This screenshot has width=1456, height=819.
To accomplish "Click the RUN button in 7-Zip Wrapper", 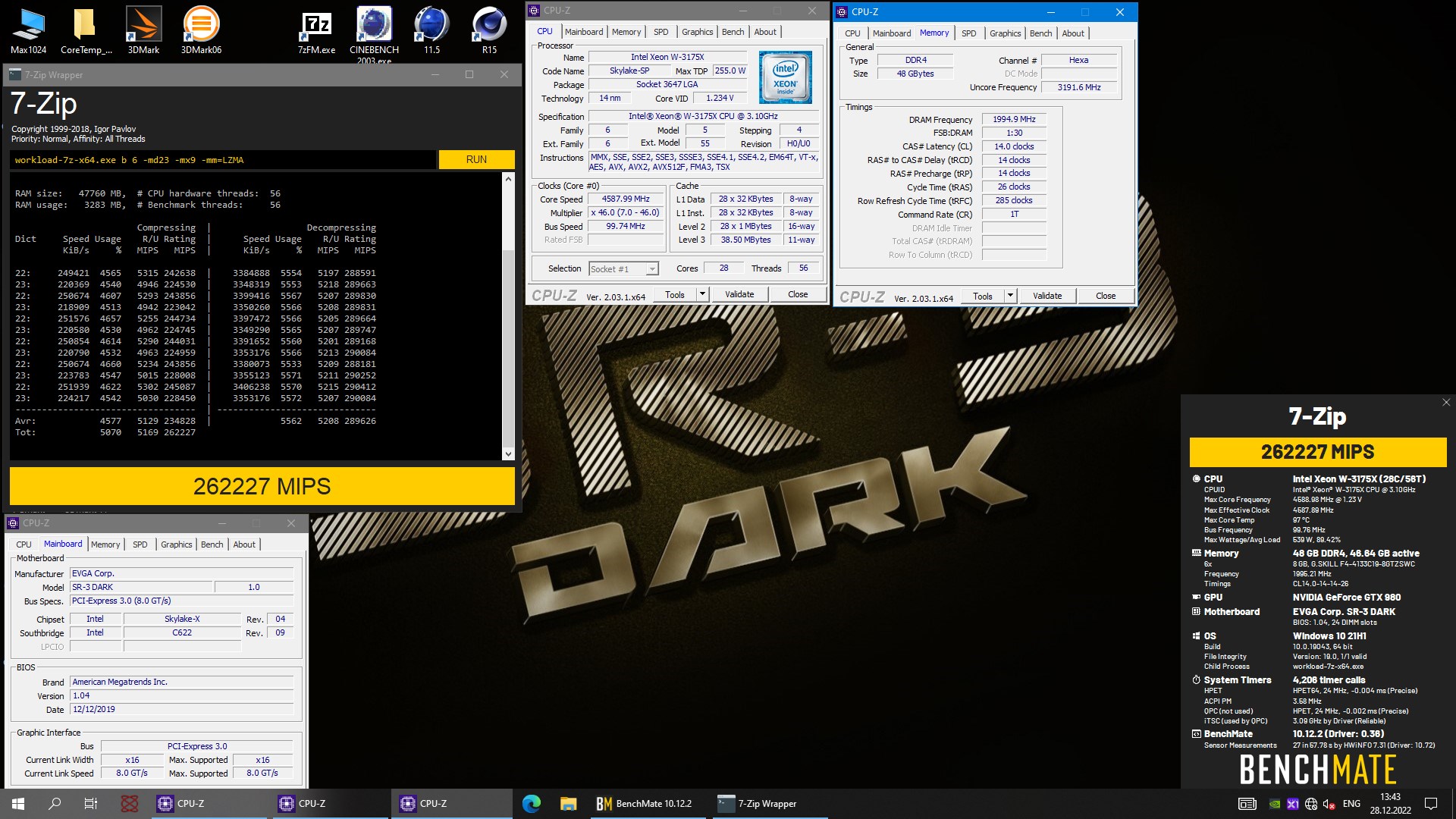I will pos(476,159).
